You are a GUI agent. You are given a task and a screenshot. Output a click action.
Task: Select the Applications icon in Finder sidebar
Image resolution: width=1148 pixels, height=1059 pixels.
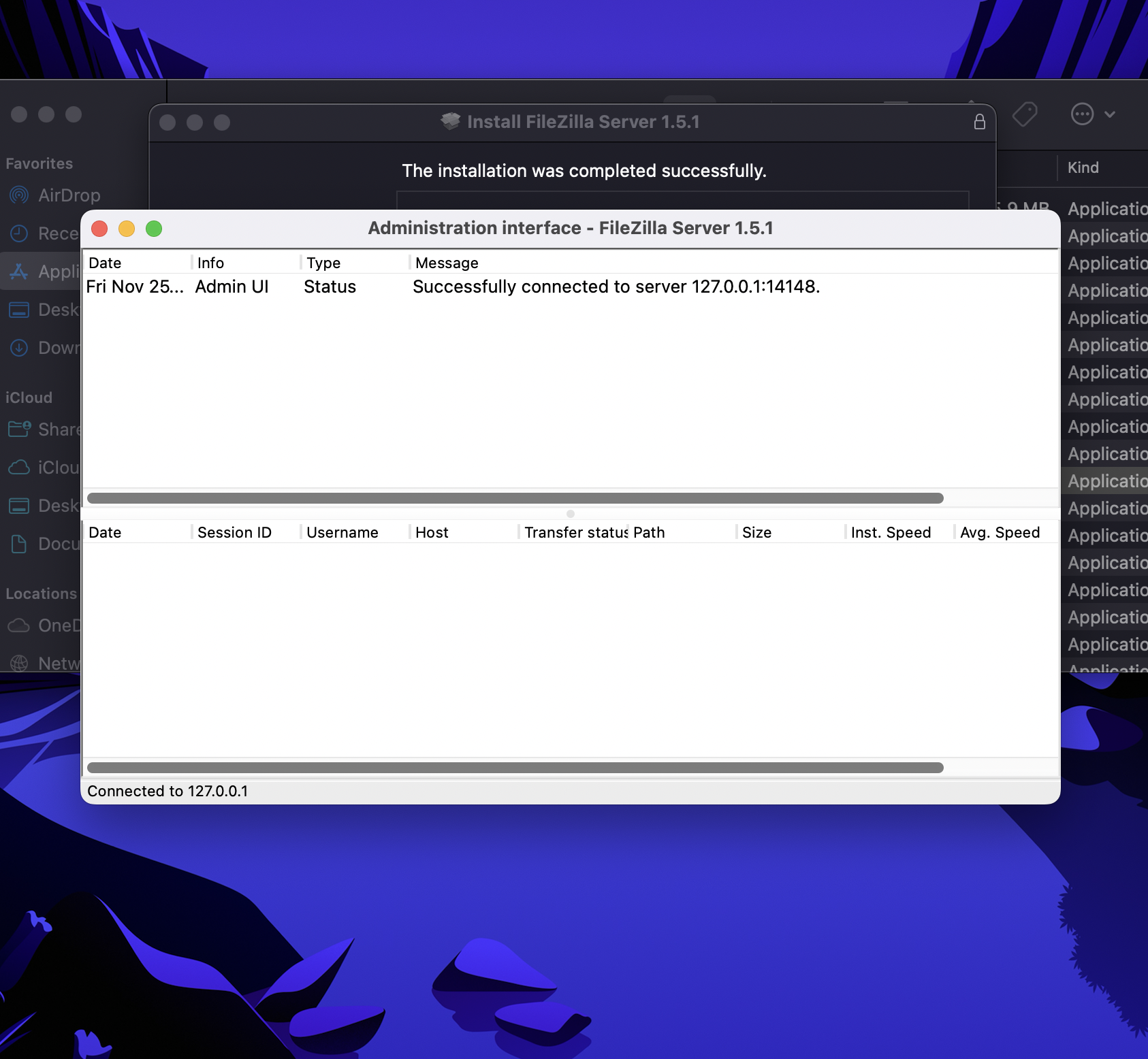[19, 272]
